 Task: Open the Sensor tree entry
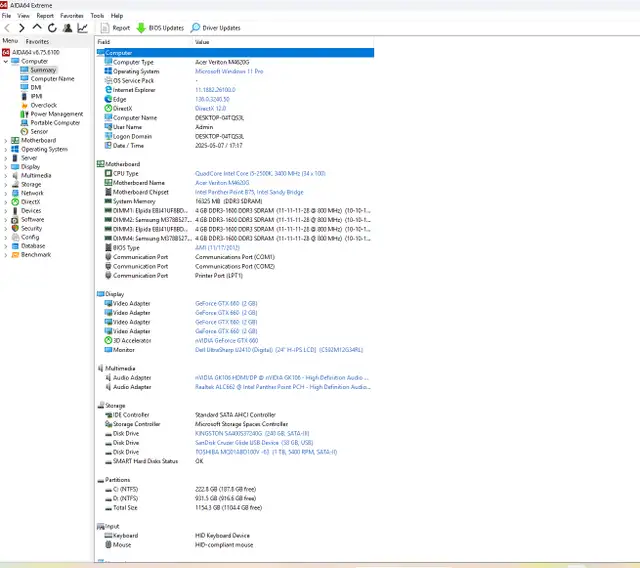click(39, 131)
